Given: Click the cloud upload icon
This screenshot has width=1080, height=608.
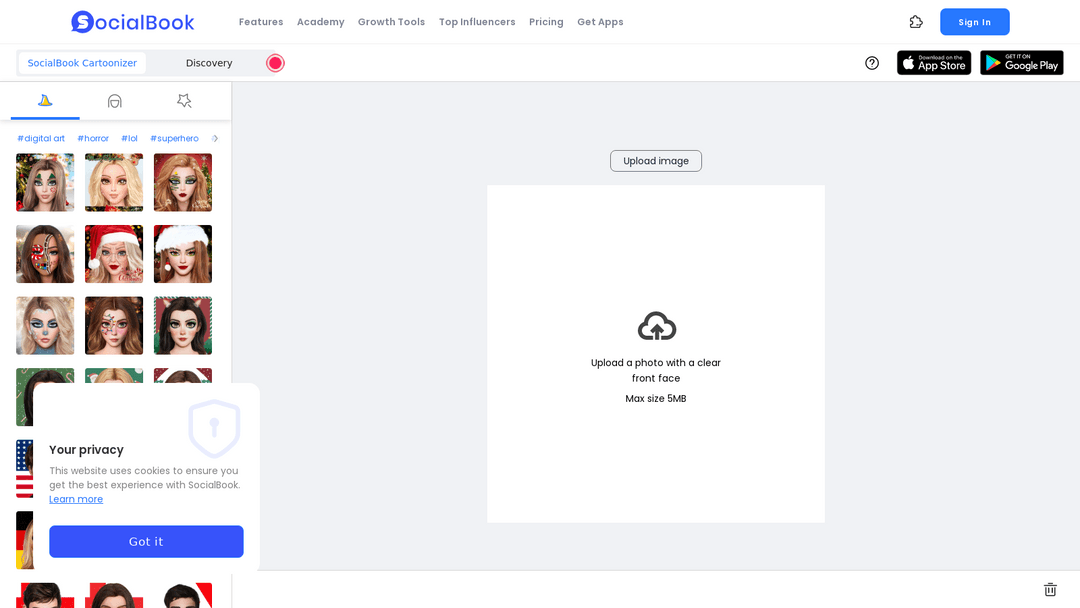Looking at the screenshot, I should tap(656, 326).
